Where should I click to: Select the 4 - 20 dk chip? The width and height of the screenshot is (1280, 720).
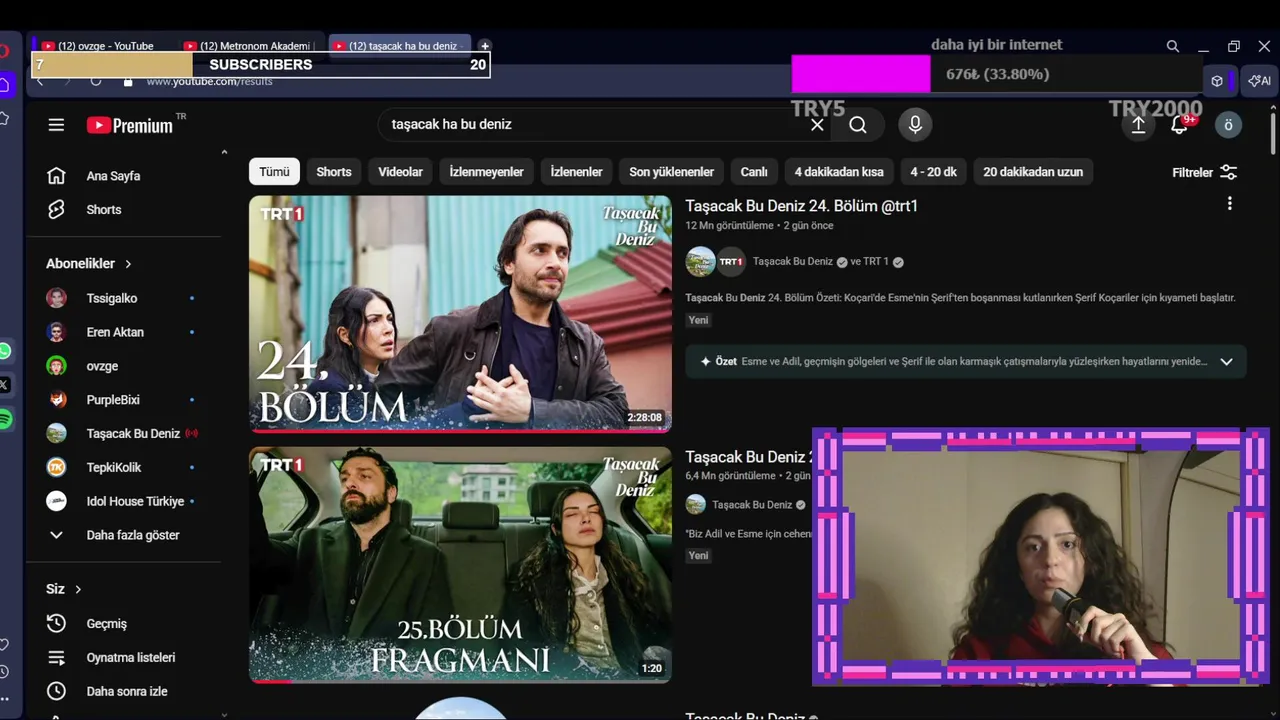tap(933, 172)
